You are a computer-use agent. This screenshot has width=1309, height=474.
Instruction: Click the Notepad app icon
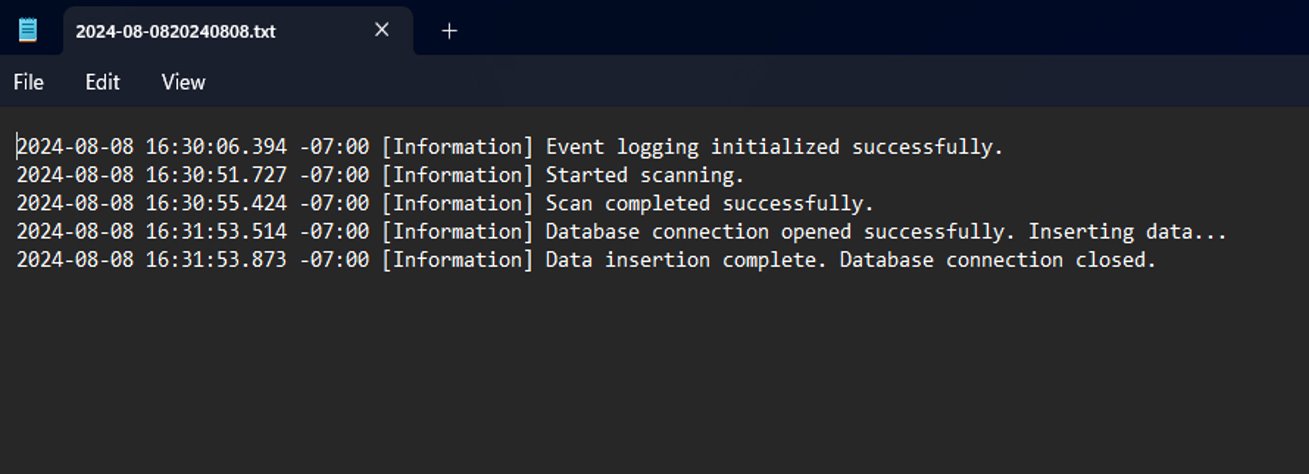click(28, 30)
